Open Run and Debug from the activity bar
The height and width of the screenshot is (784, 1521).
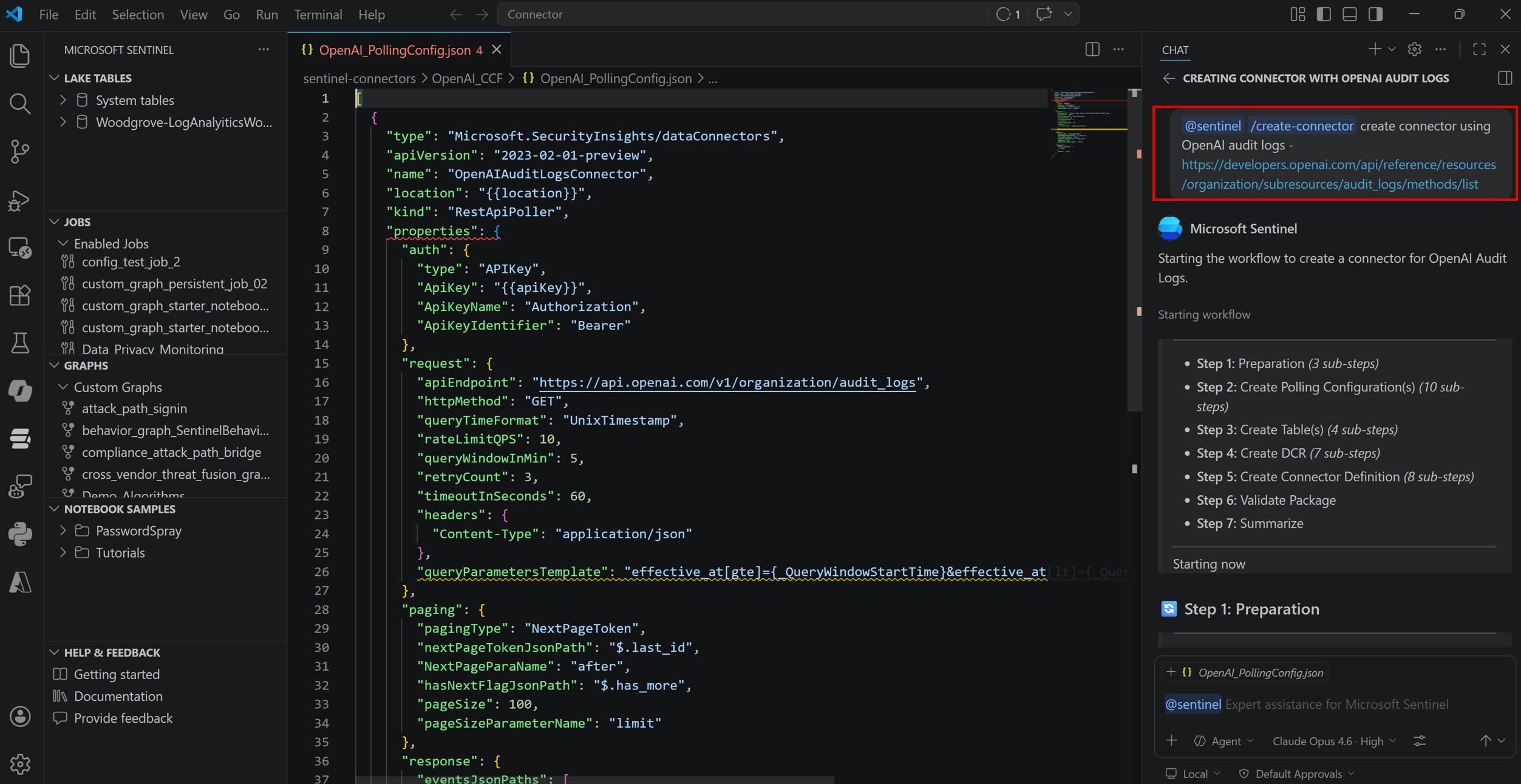tap(20, 201)
